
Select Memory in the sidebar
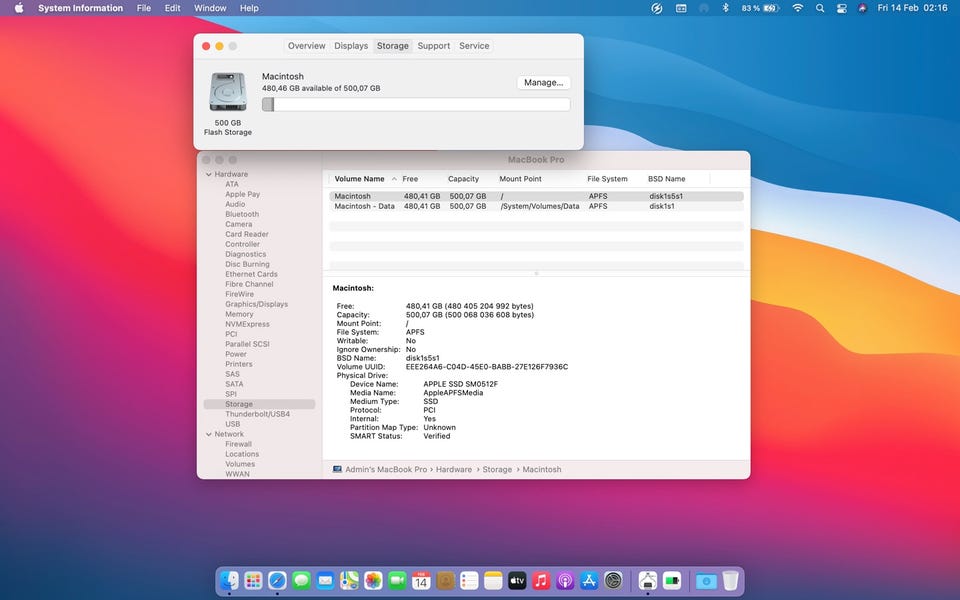[x=239, y=314]
